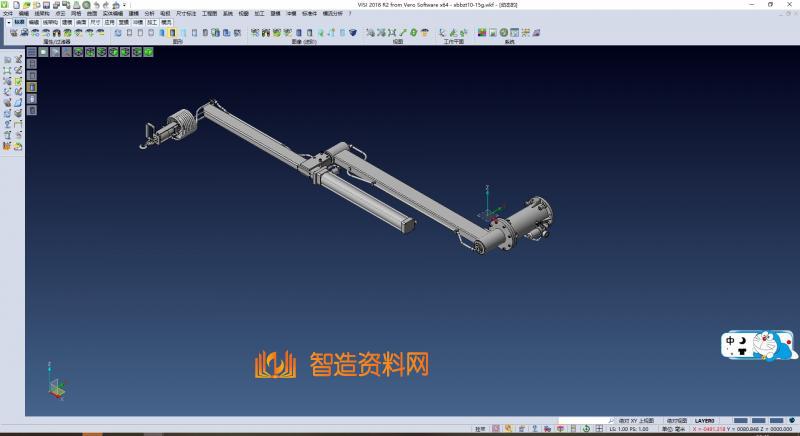Click the blue color swatch in status bar

[741, 421]
